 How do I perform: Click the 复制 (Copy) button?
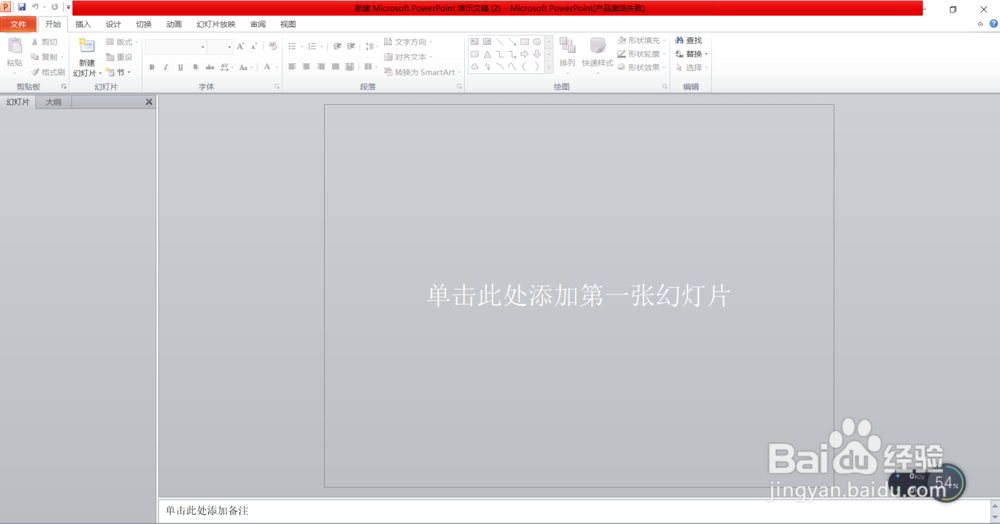46,57
